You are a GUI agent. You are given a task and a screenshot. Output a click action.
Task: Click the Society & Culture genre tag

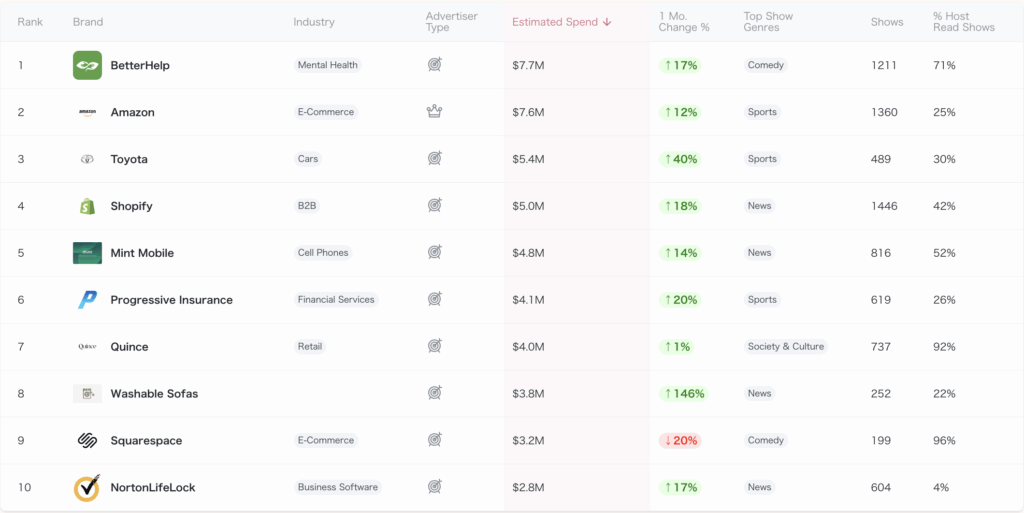pyautogui.click(x=786, y=346)
